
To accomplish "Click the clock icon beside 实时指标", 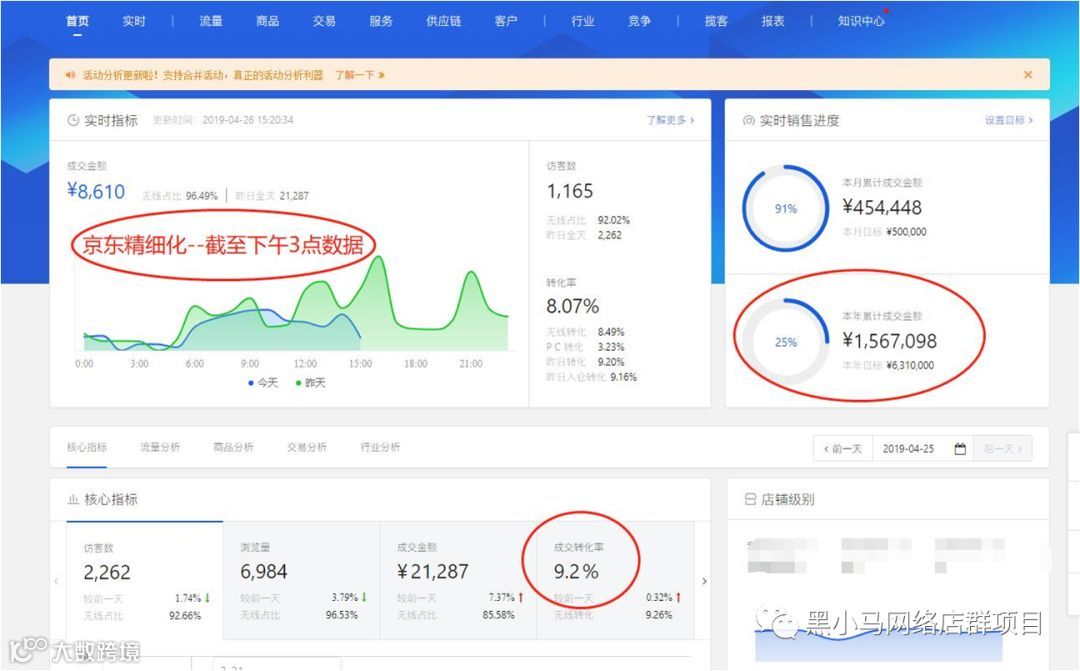I will pyautogui.click(x=73, y=121).
